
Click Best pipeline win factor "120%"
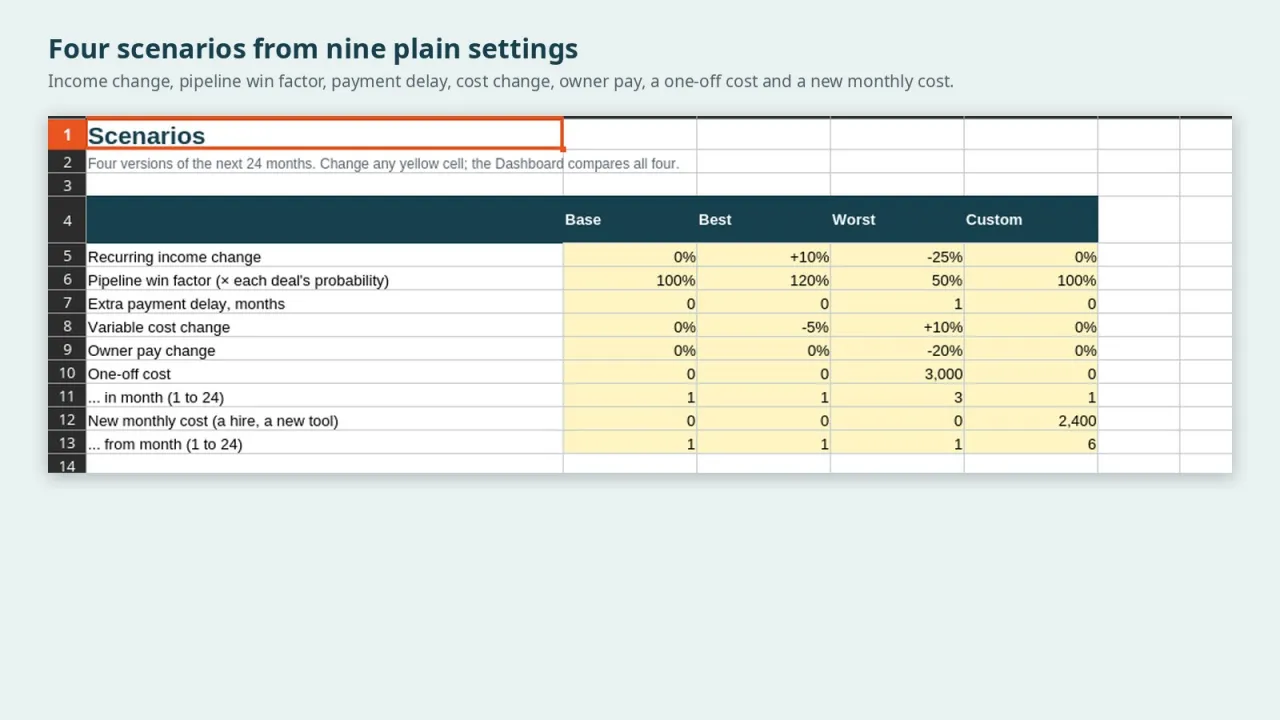(764, 280)
